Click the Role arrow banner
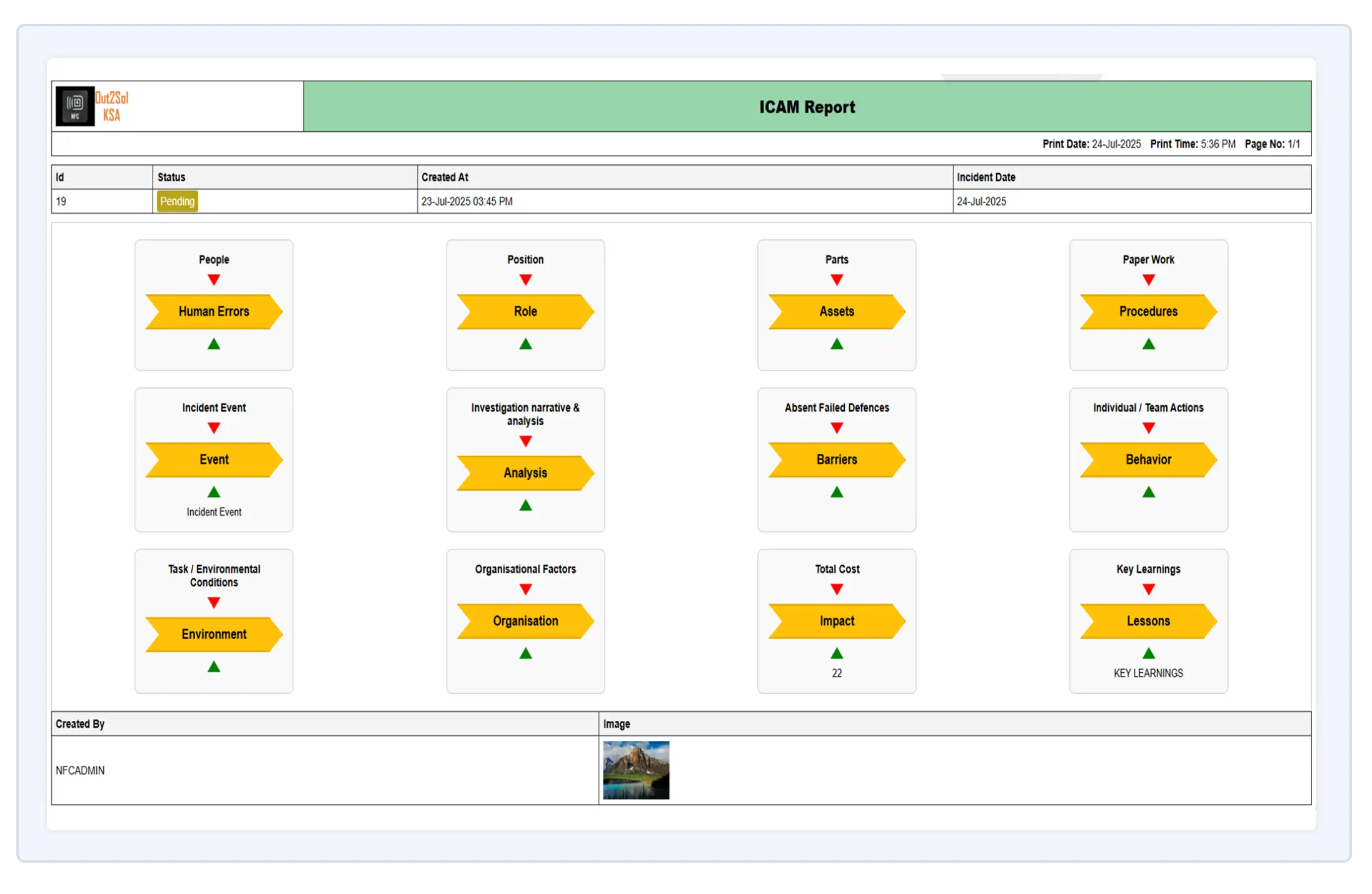This screenshot has height=894, width=1372. point(525,311)
